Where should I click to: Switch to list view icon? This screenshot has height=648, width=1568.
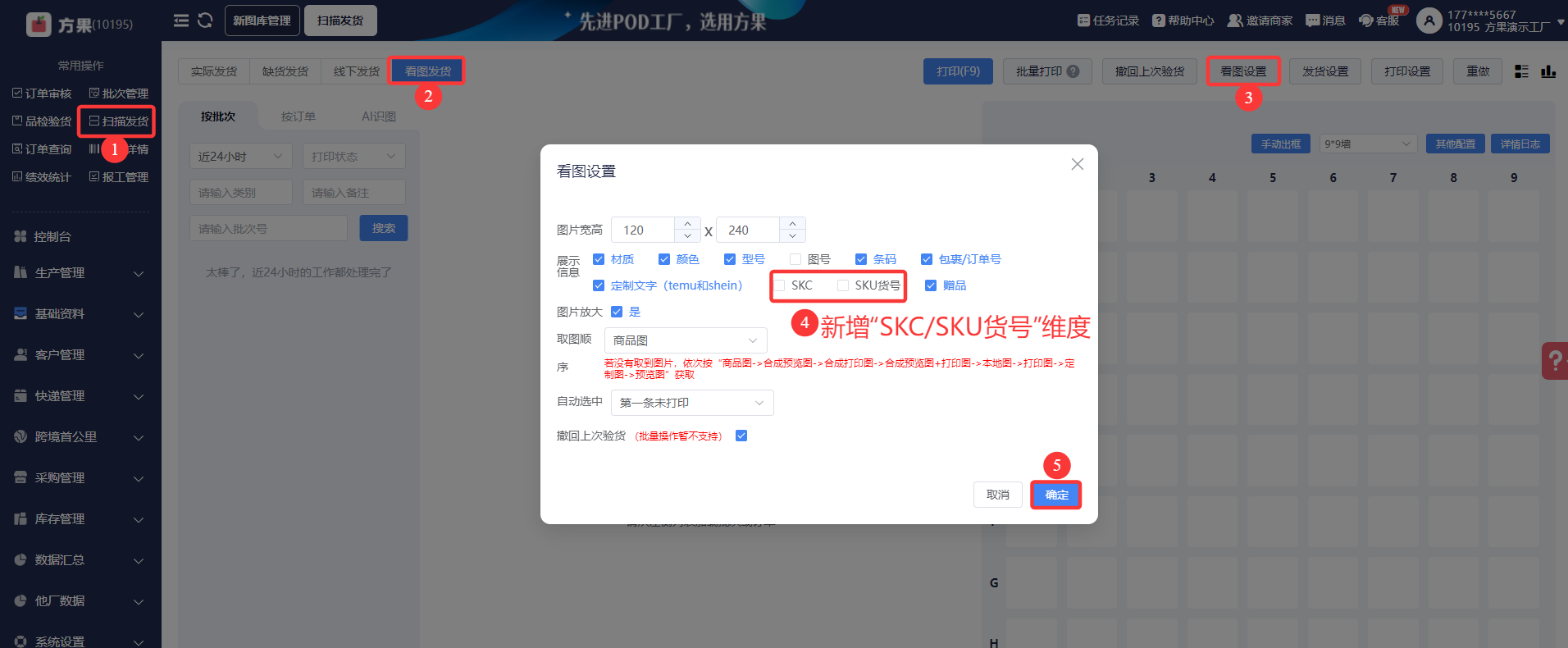point(1521,71)
